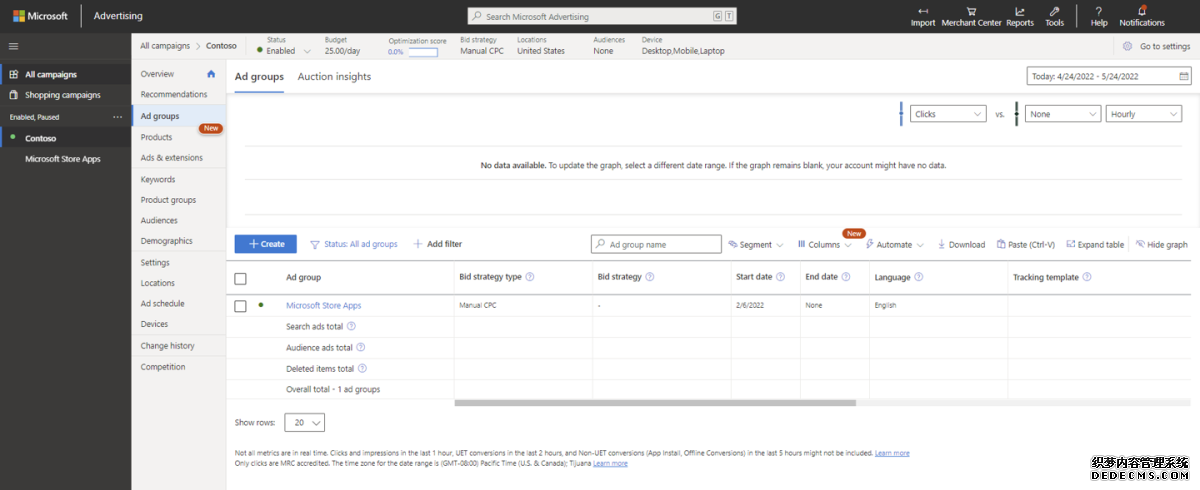This screenshot has width=1200, height=490.
Task: Open the Show rows 20 dropdown
Action: [305, 423]
